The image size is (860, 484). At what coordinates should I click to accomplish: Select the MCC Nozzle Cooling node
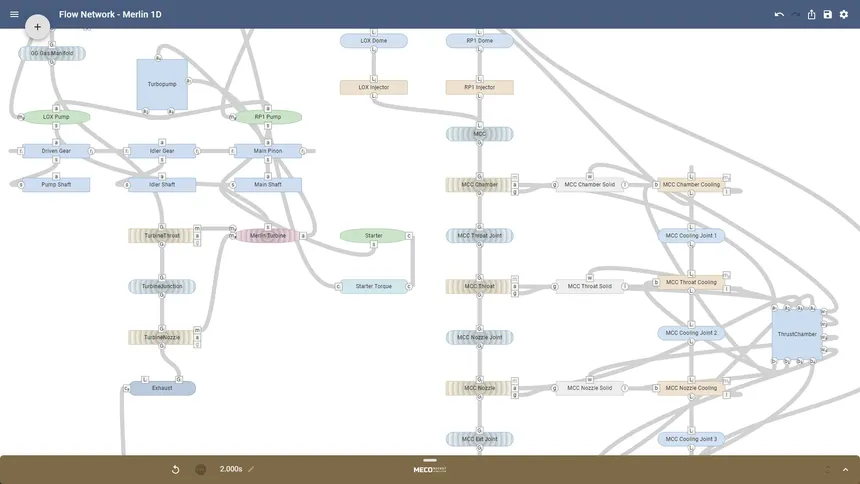[x=691, y=388]
